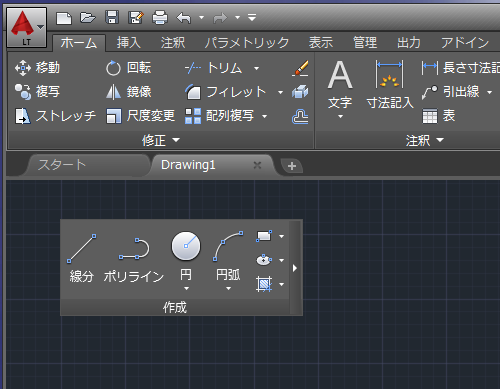This screenshot has width=500, height=389.
Task: Select the フィレット (Fillet) tool
Action: 226,92
